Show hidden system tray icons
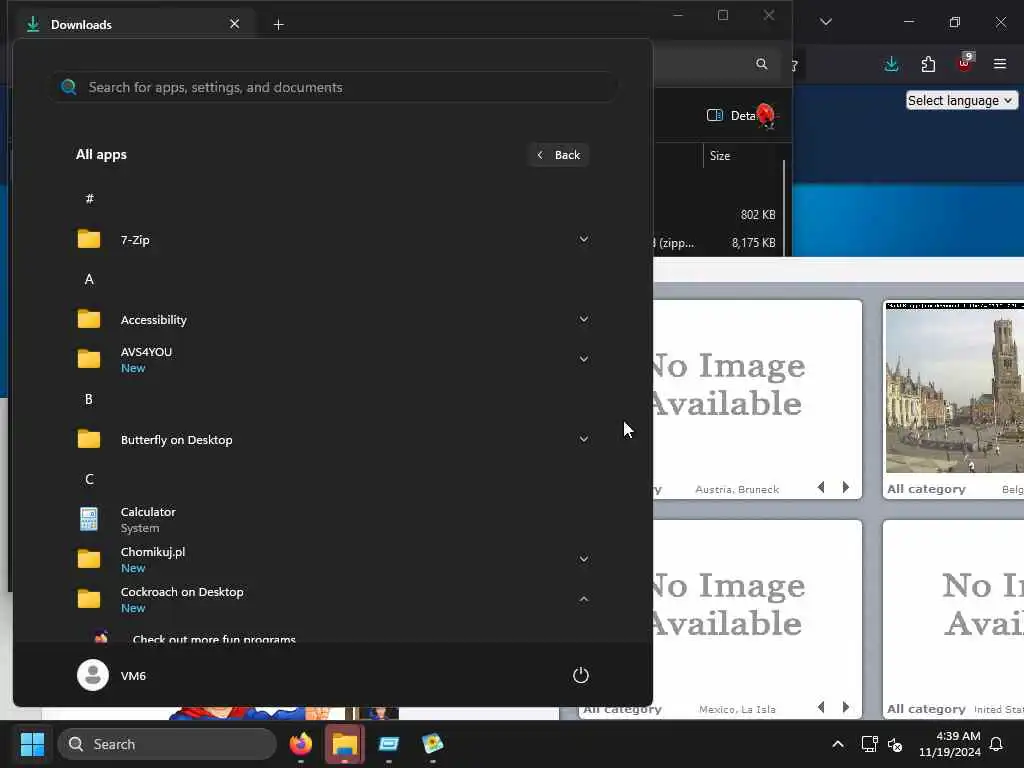Screen dimensions: 1024x768 [838, 744]
